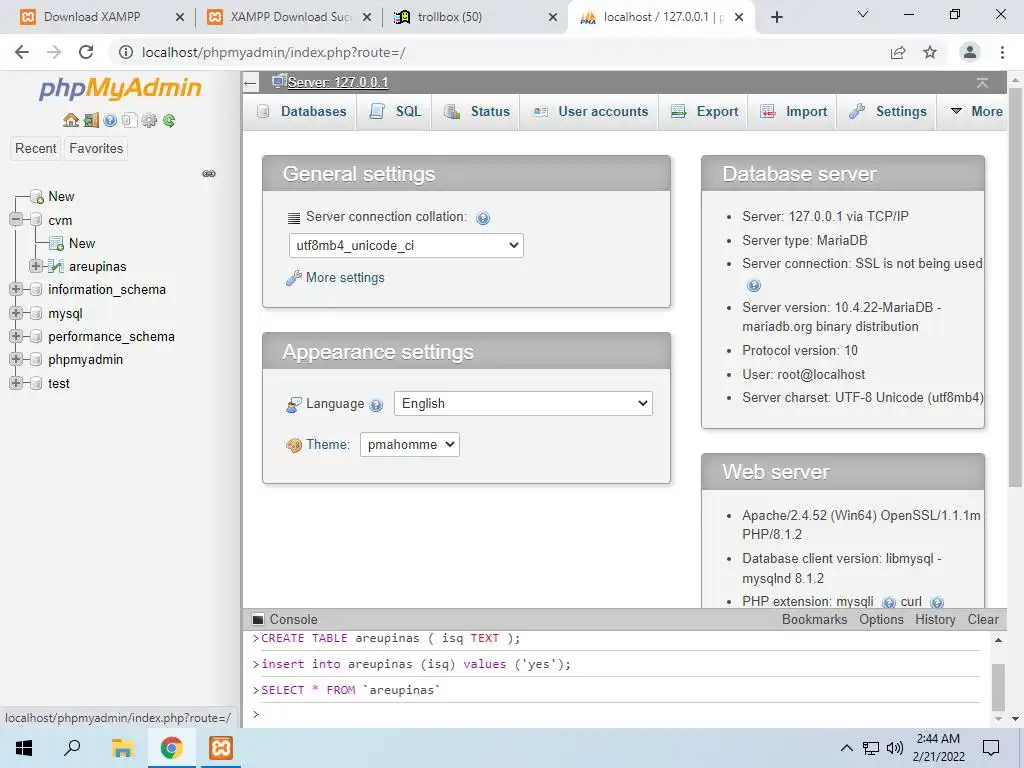Open the Export tab

pos(705,112)
